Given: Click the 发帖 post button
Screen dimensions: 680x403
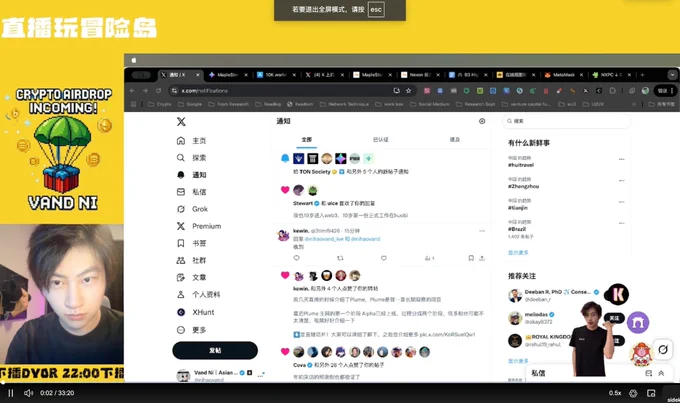Looking at the screenshot, I should 215,351.
